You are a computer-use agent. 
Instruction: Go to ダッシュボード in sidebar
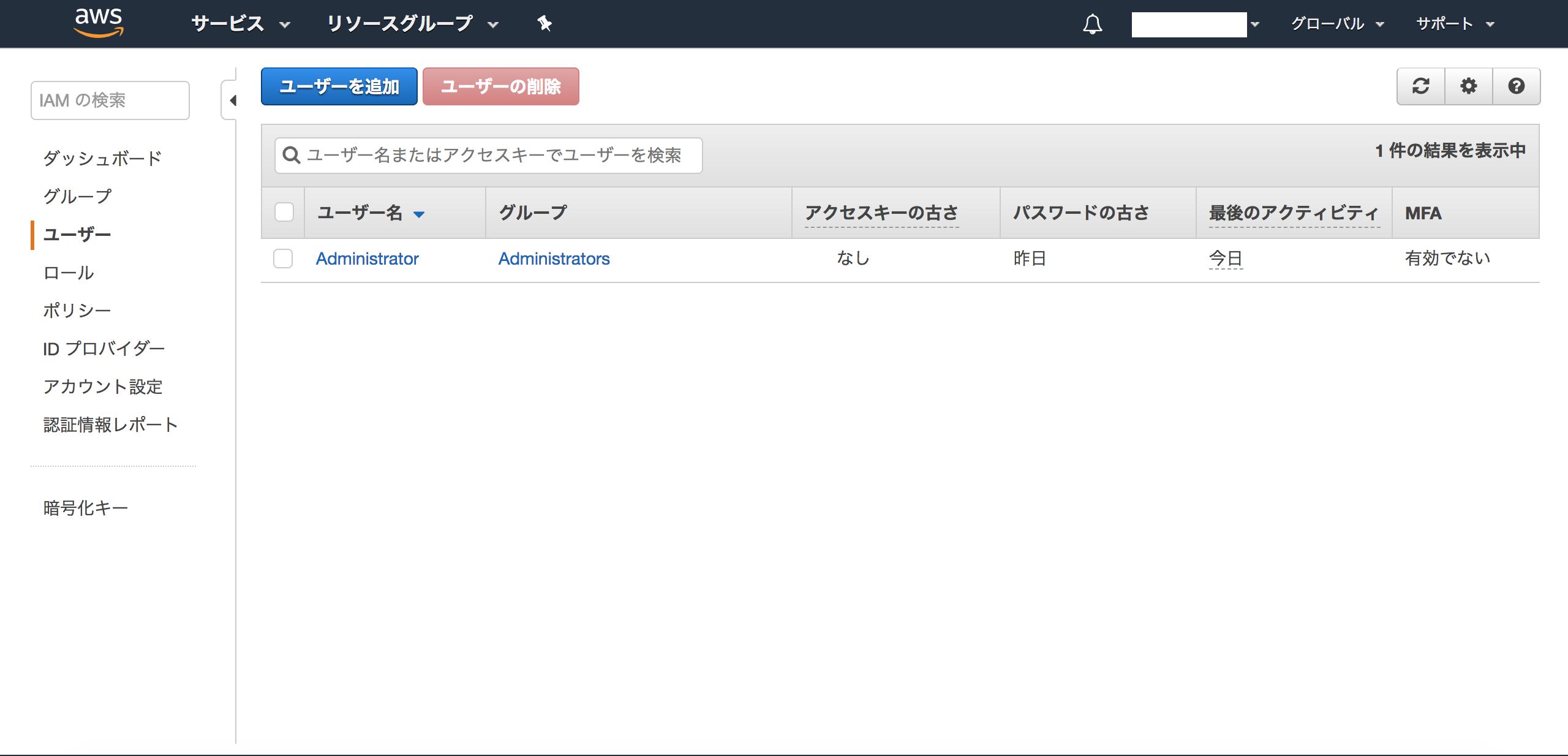(x=102, y=159)
